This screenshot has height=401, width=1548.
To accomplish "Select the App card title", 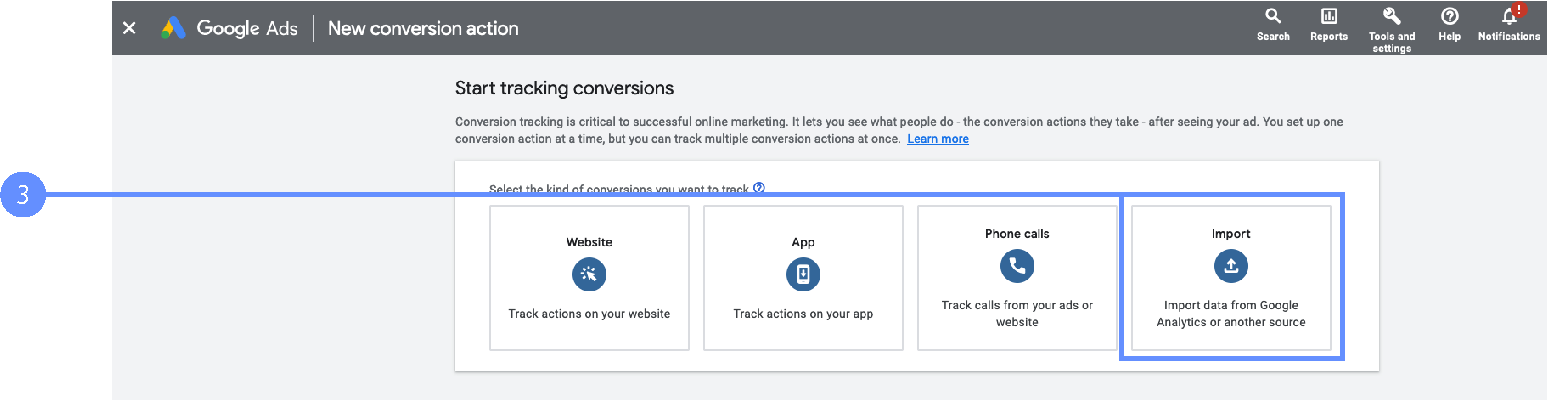I will coord(803,242).
